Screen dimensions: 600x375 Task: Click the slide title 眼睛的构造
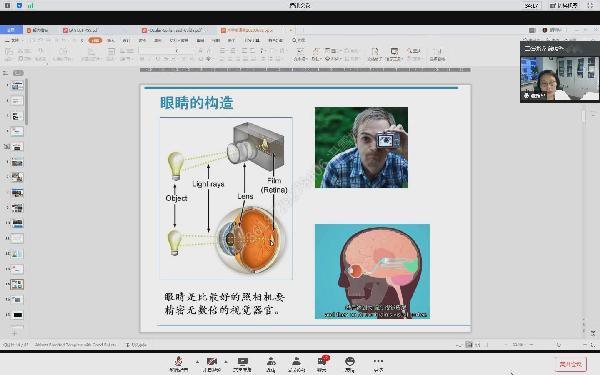[196, 103]
